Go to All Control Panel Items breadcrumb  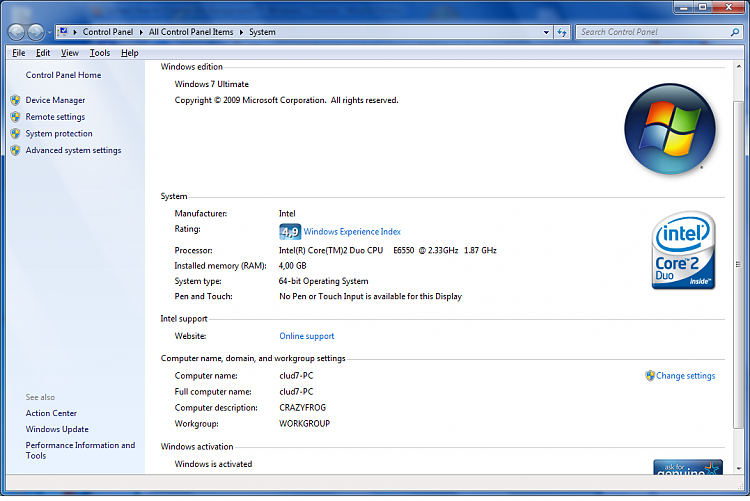(x=191, y=32)
